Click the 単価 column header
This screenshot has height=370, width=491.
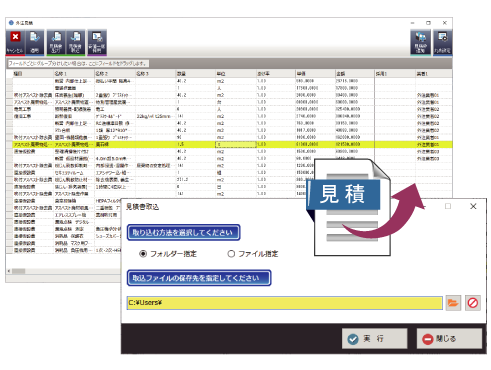(315, 74)
